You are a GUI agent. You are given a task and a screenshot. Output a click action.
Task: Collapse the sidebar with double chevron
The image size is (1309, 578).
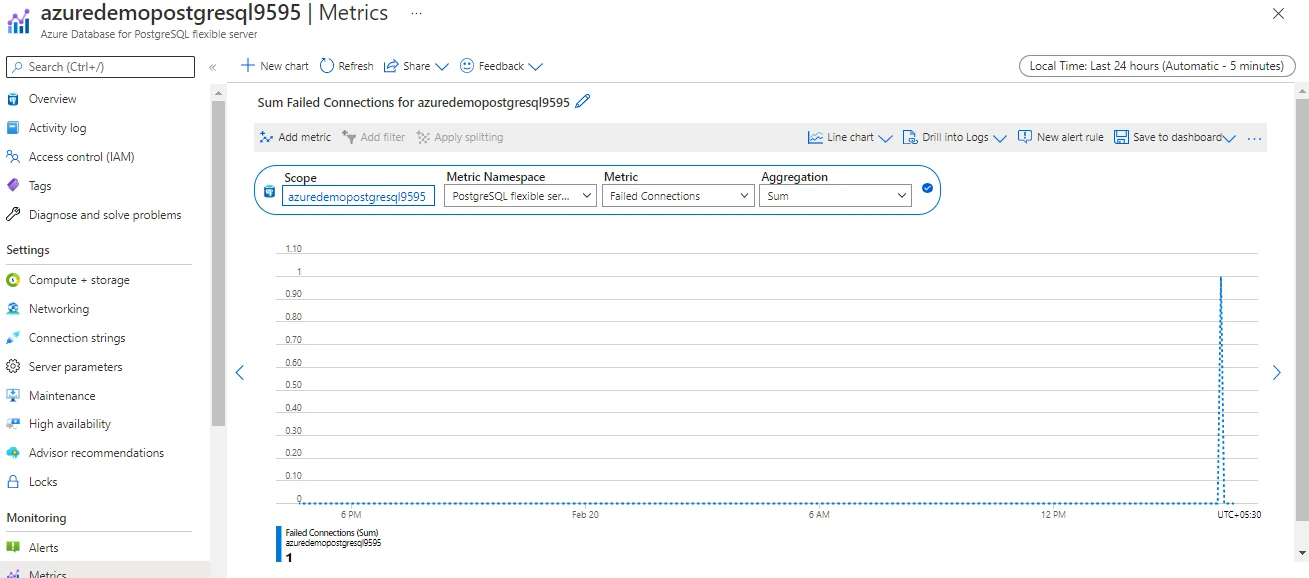coord(212,67)
